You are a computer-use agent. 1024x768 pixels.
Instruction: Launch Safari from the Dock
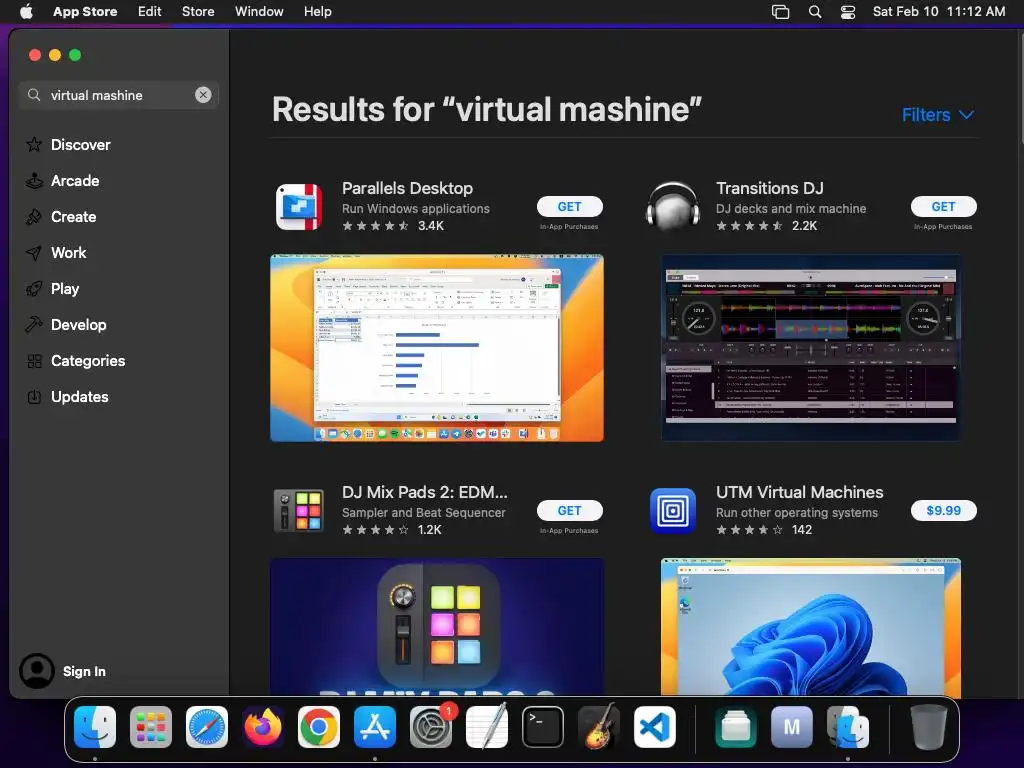coord(207,726)
